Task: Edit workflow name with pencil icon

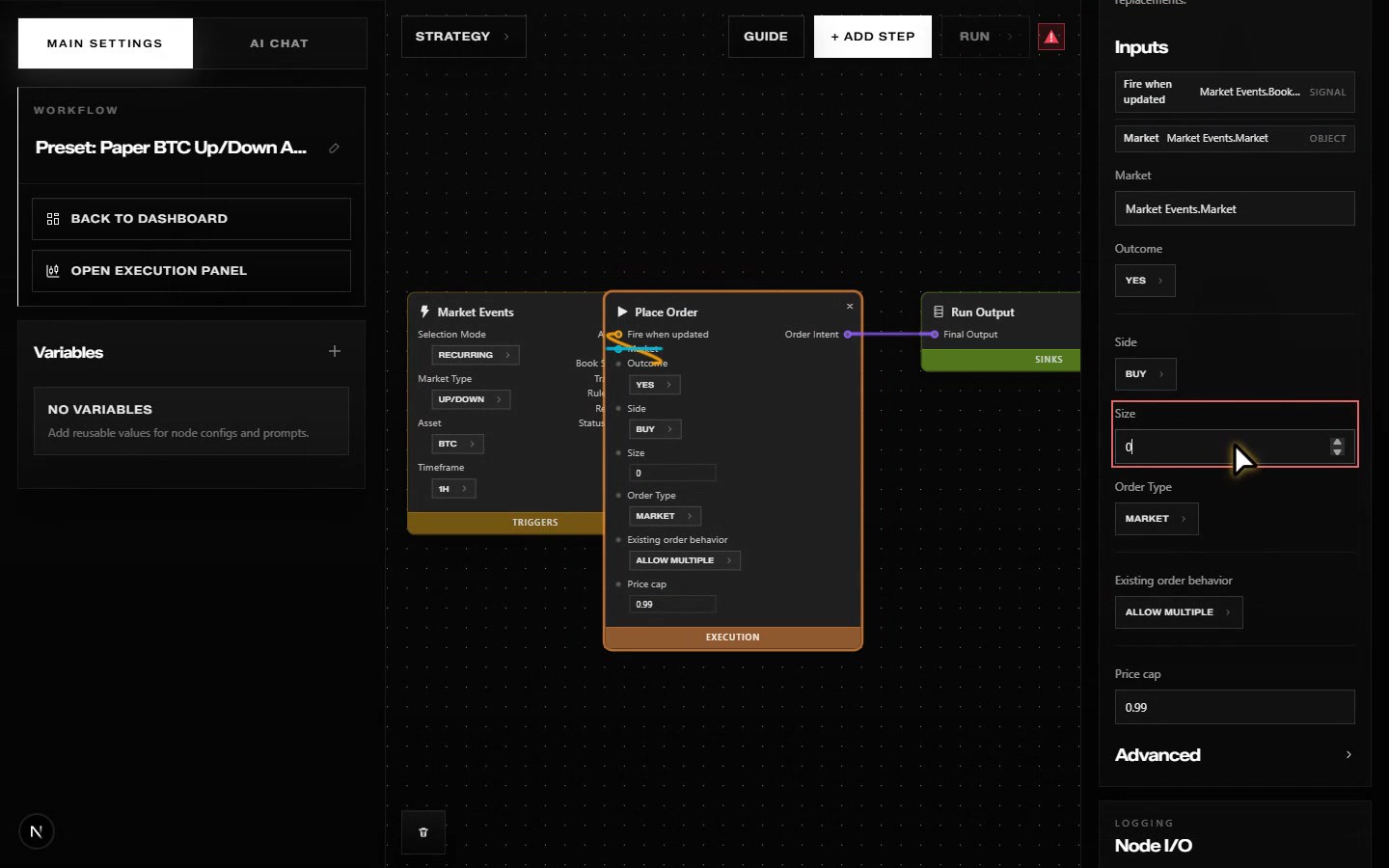Action: coord(334,148)
